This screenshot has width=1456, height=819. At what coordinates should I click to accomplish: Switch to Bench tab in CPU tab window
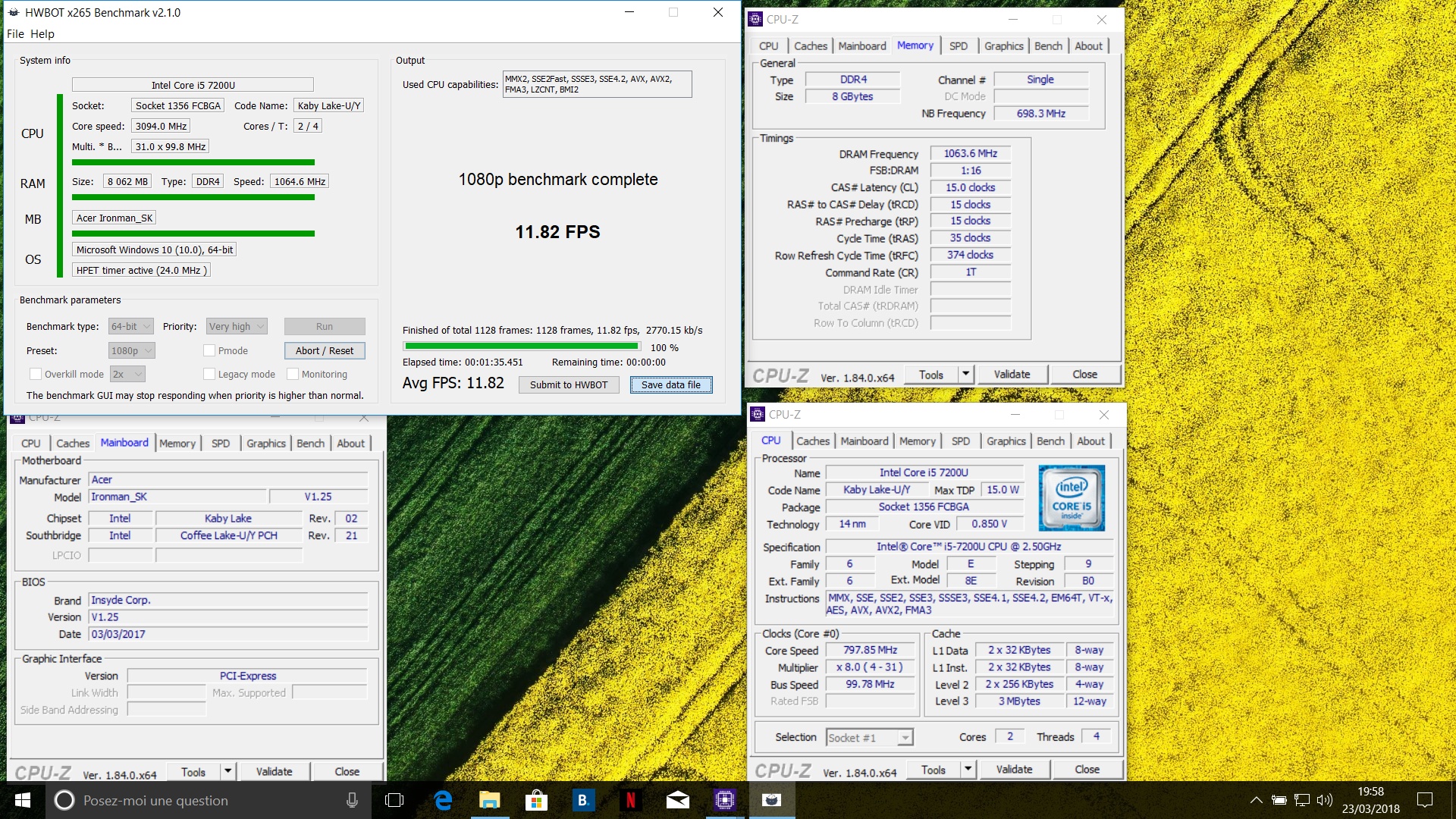pos(1050,441)
